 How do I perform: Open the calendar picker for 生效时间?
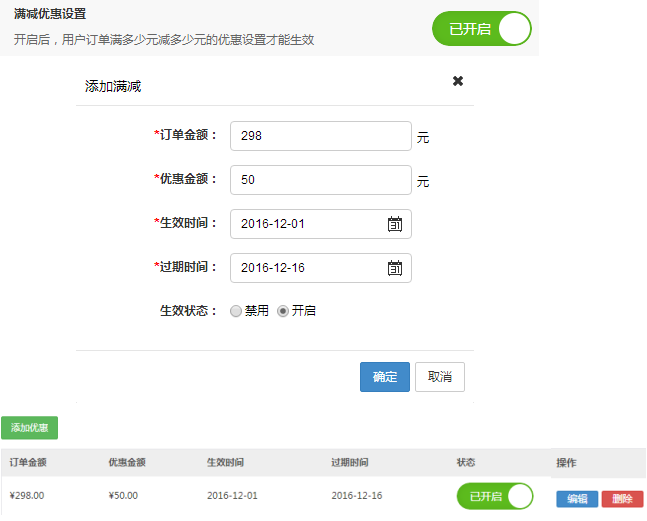coord(395,224)
